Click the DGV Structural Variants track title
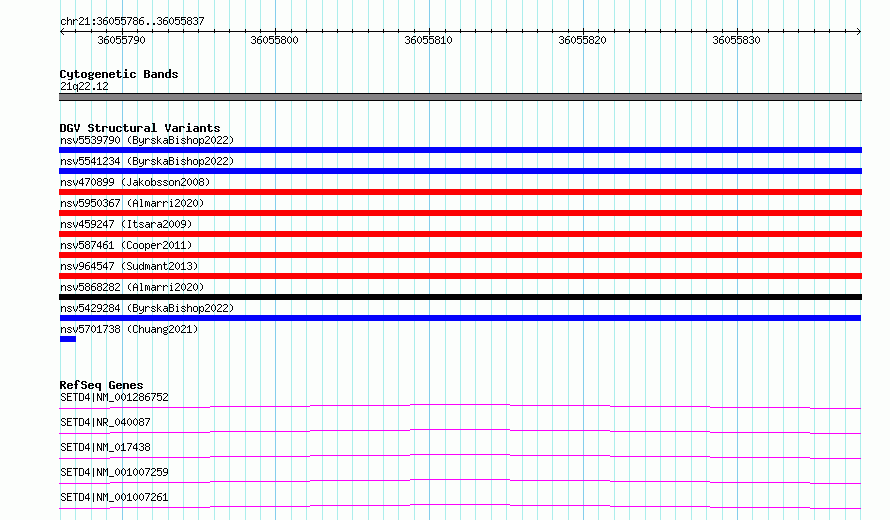The image size is (890, 520). pyautogui.click(x=140, y=128)
